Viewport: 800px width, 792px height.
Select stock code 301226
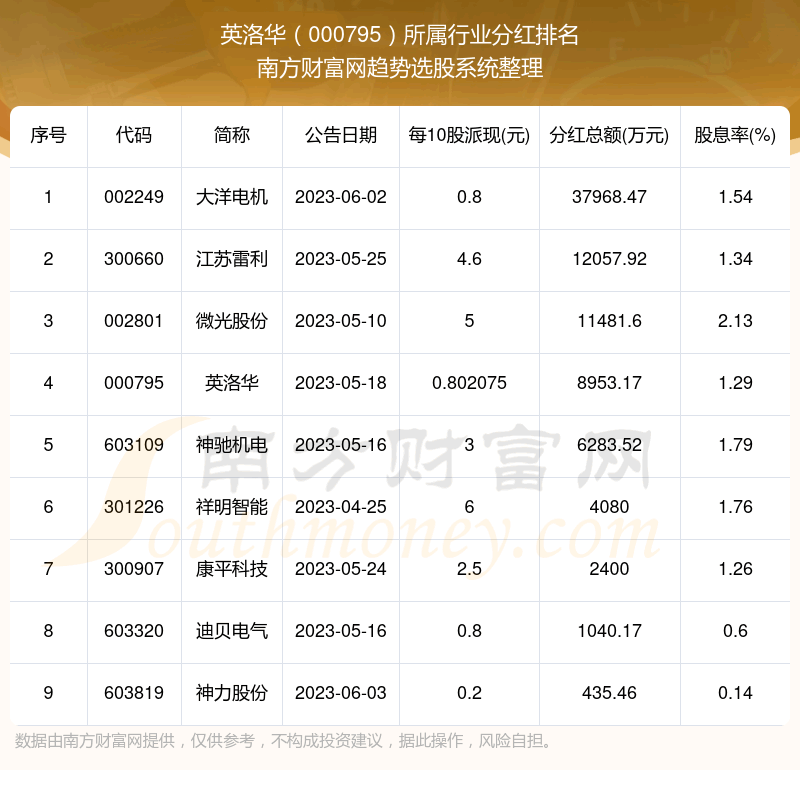click(x=134, y=507)
